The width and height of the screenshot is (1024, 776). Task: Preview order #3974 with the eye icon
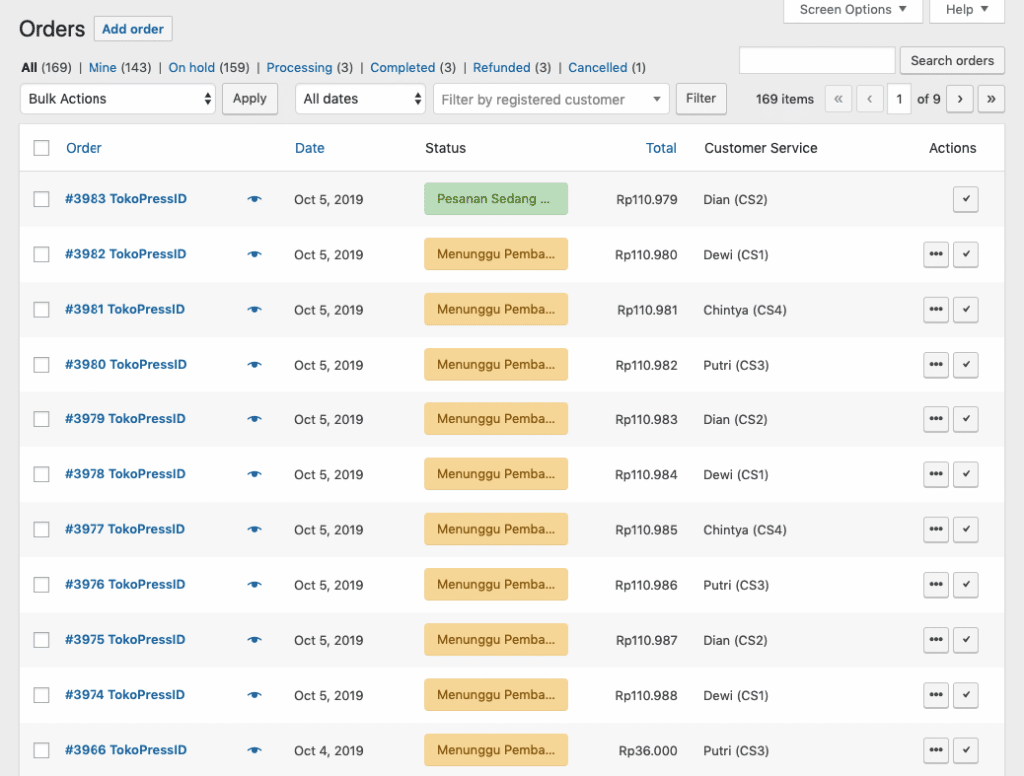point(255,695)
